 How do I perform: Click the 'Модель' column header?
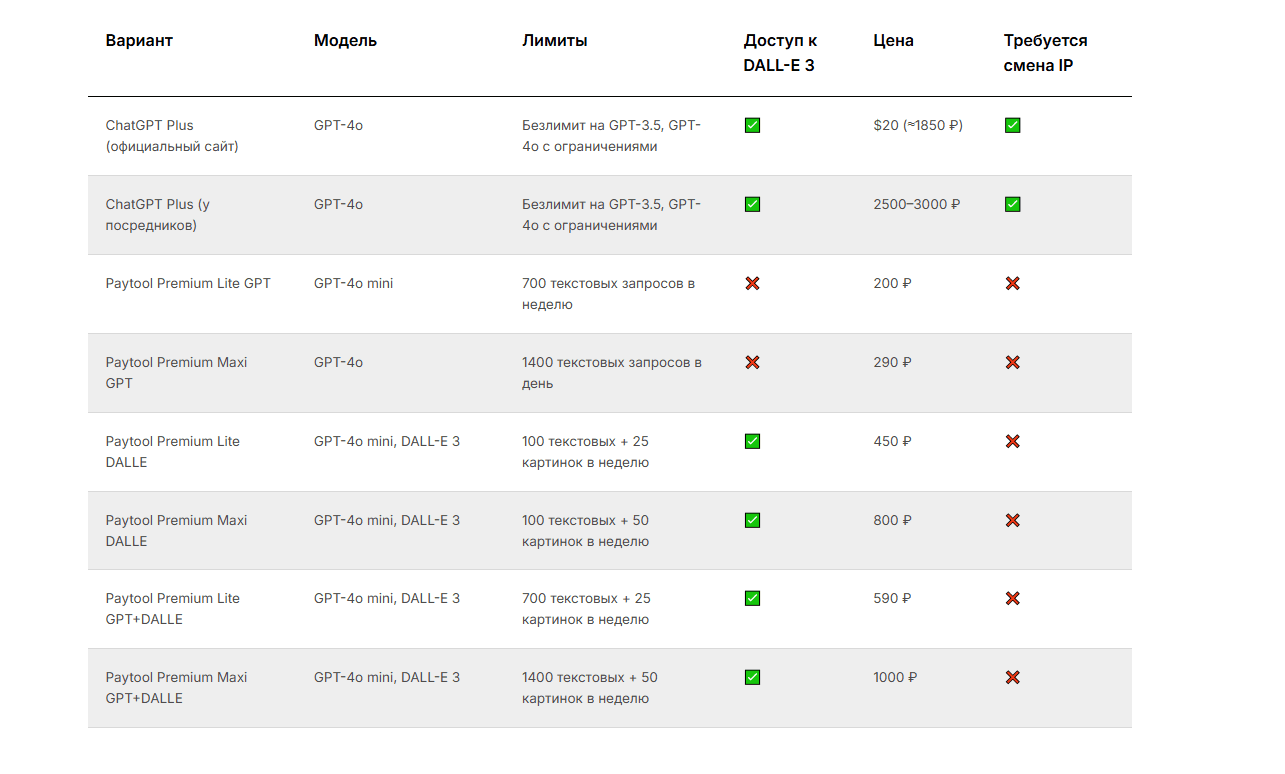point(345,41)
